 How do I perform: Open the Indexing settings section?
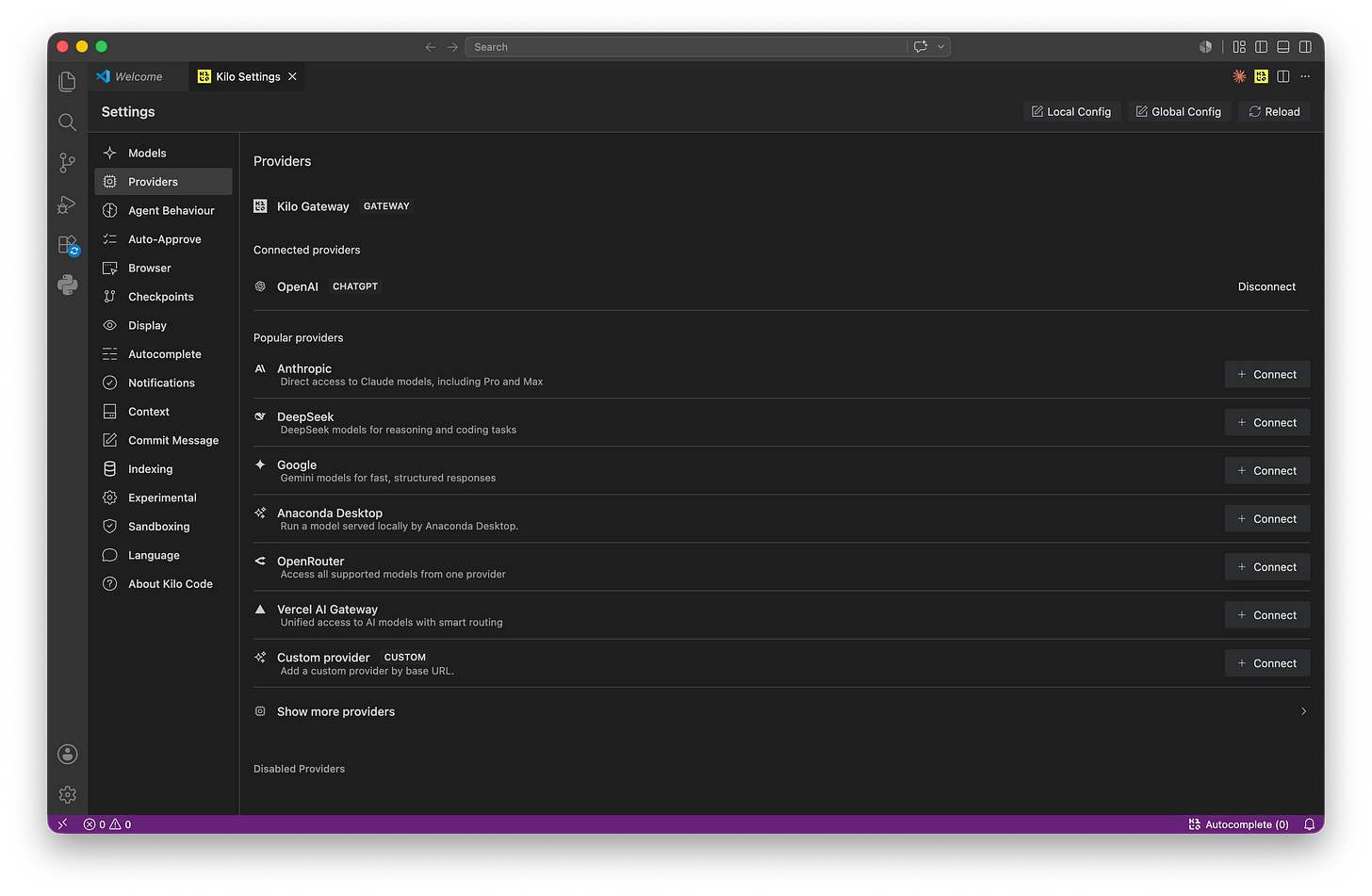163,469
